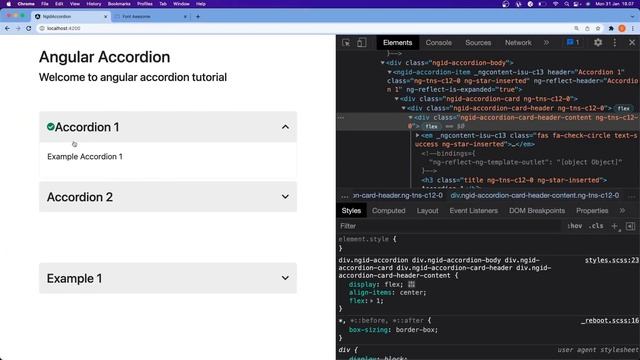Expand Example 1 with its down chevron
The height and width of the screenshot is (360, 640).
click(285, 278)
